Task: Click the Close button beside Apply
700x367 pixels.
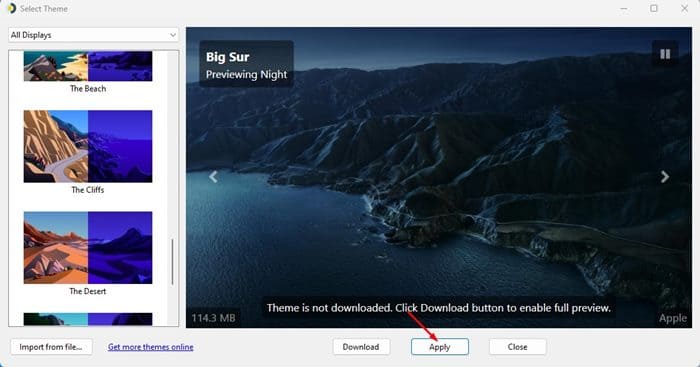Action: click(517, 347)
